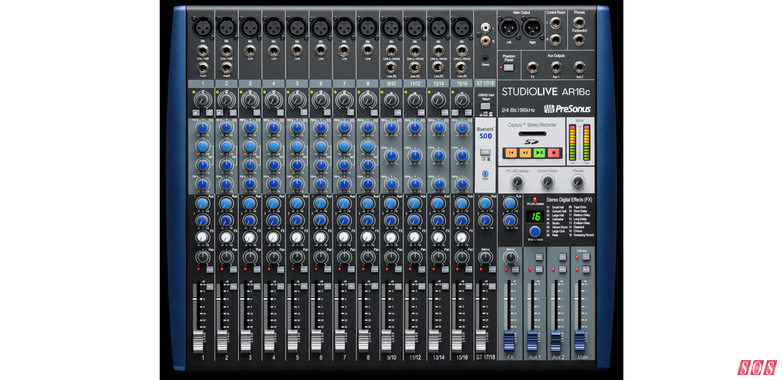Image resolution: width=783 pixels, height=380 pixels.
Task: Click the blue Aux 1 master fader cap
Action: [532, 341]
